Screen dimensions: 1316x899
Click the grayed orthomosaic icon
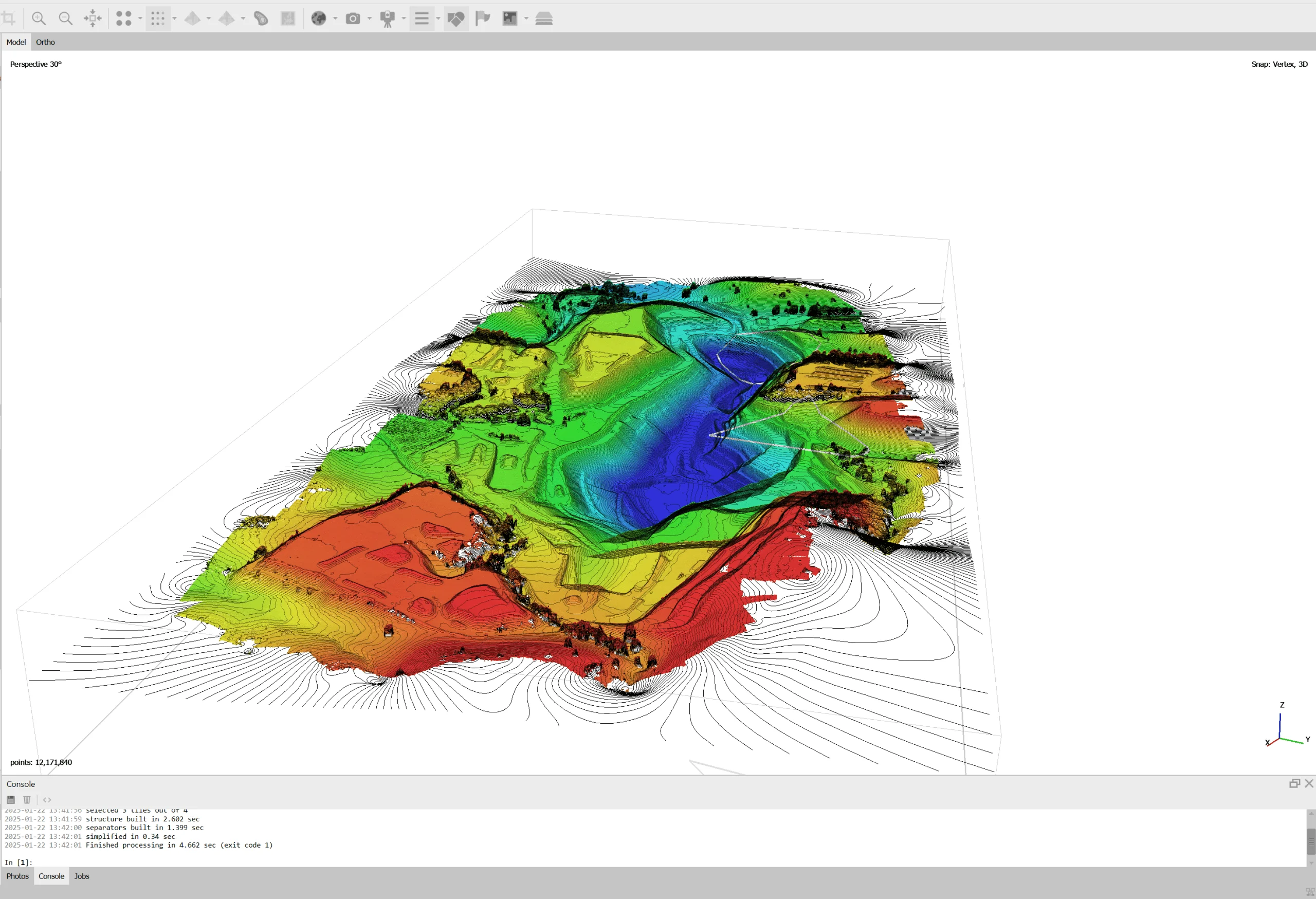click(288, 18)
